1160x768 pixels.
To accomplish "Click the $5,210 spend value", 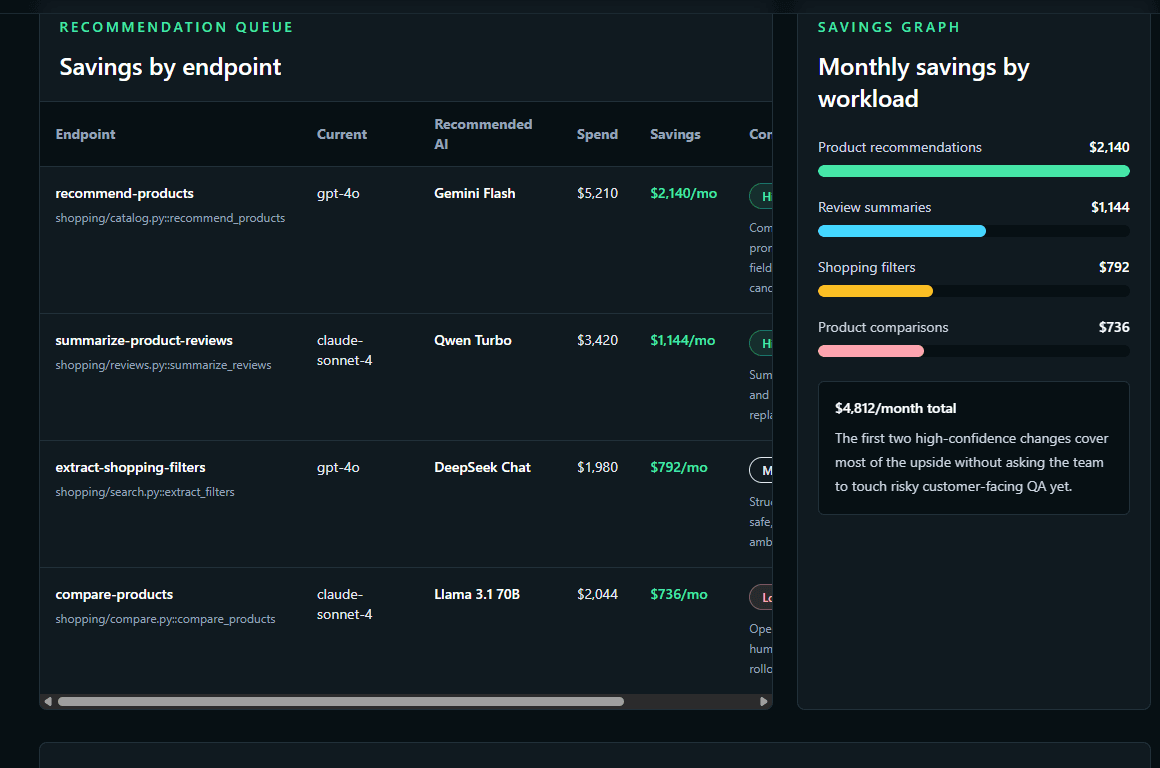I will 597,193.
